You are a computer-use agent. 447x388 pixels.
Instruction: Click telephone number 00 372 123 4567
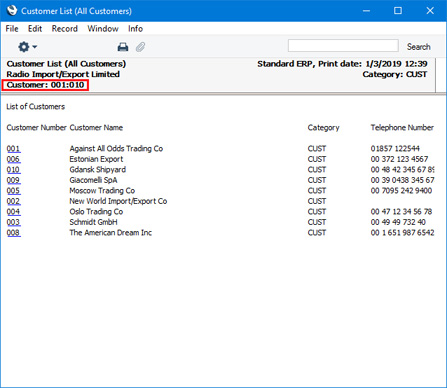point(399,159)
